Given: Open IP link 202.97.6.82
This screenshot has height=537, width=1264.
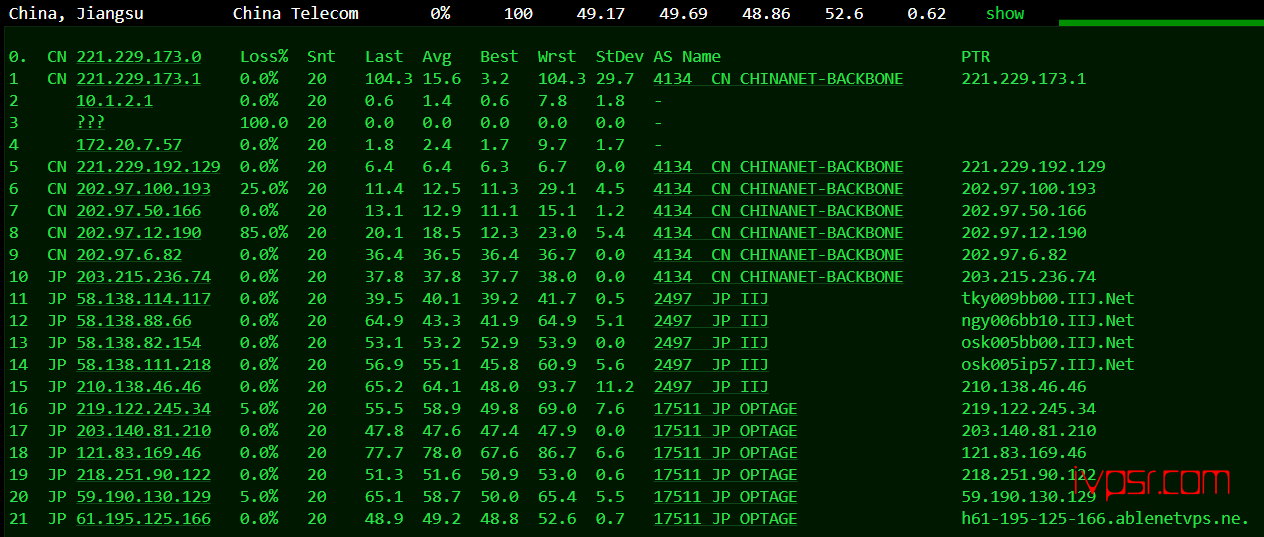Looking at the screenshot, I should pos(130,254).
